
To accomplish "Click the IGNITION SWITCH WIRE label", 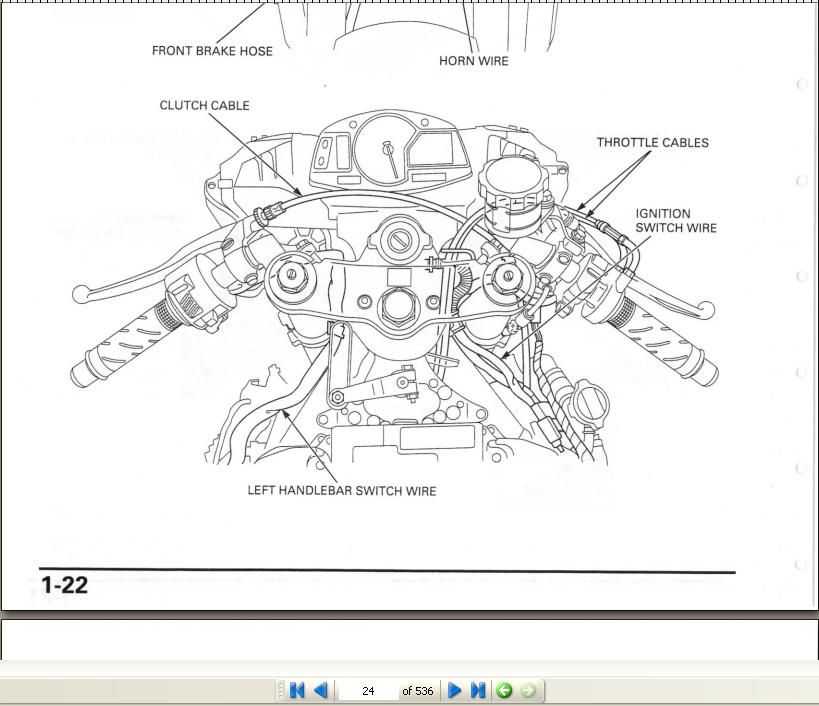I will [x=676, y=220].
